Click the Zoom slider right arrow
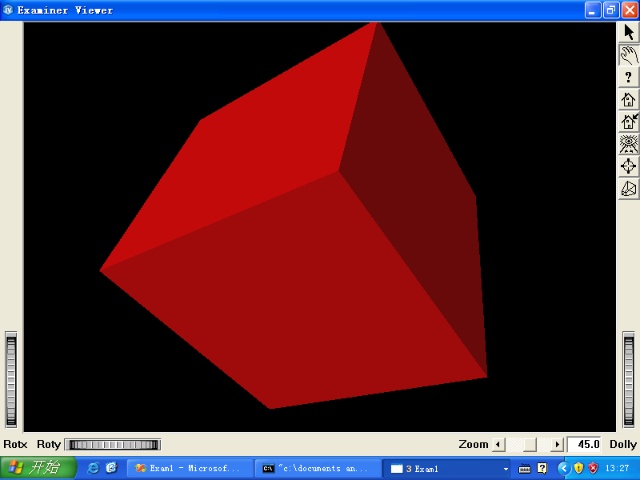Screen dimensions: 640x480 click(x=557, y=444)
